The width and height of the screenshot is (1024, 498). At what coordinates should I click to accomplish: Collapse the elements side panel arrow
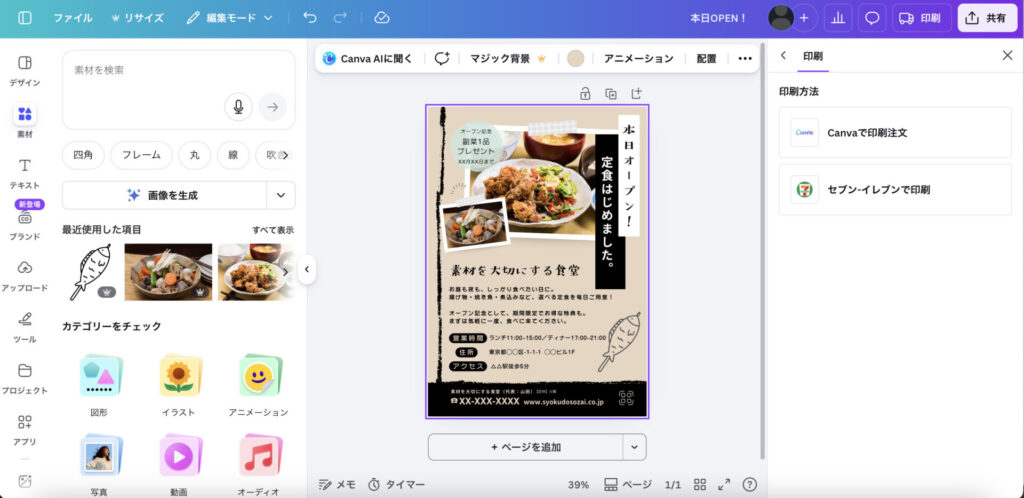(x=307, y=269)
